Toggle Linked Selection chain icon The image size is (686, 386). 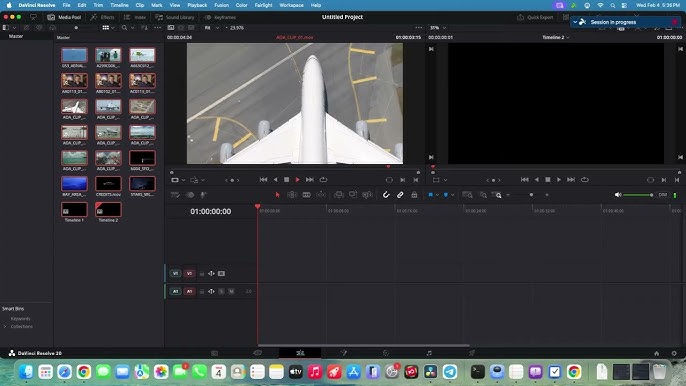coord(400,195)
